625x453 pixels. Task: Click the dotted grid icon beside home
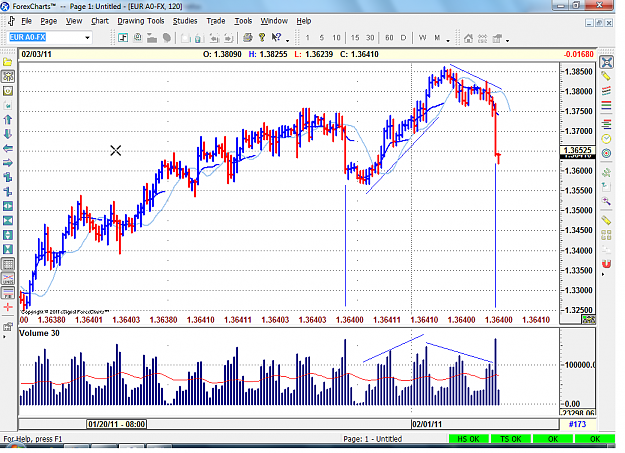(483, 38)
